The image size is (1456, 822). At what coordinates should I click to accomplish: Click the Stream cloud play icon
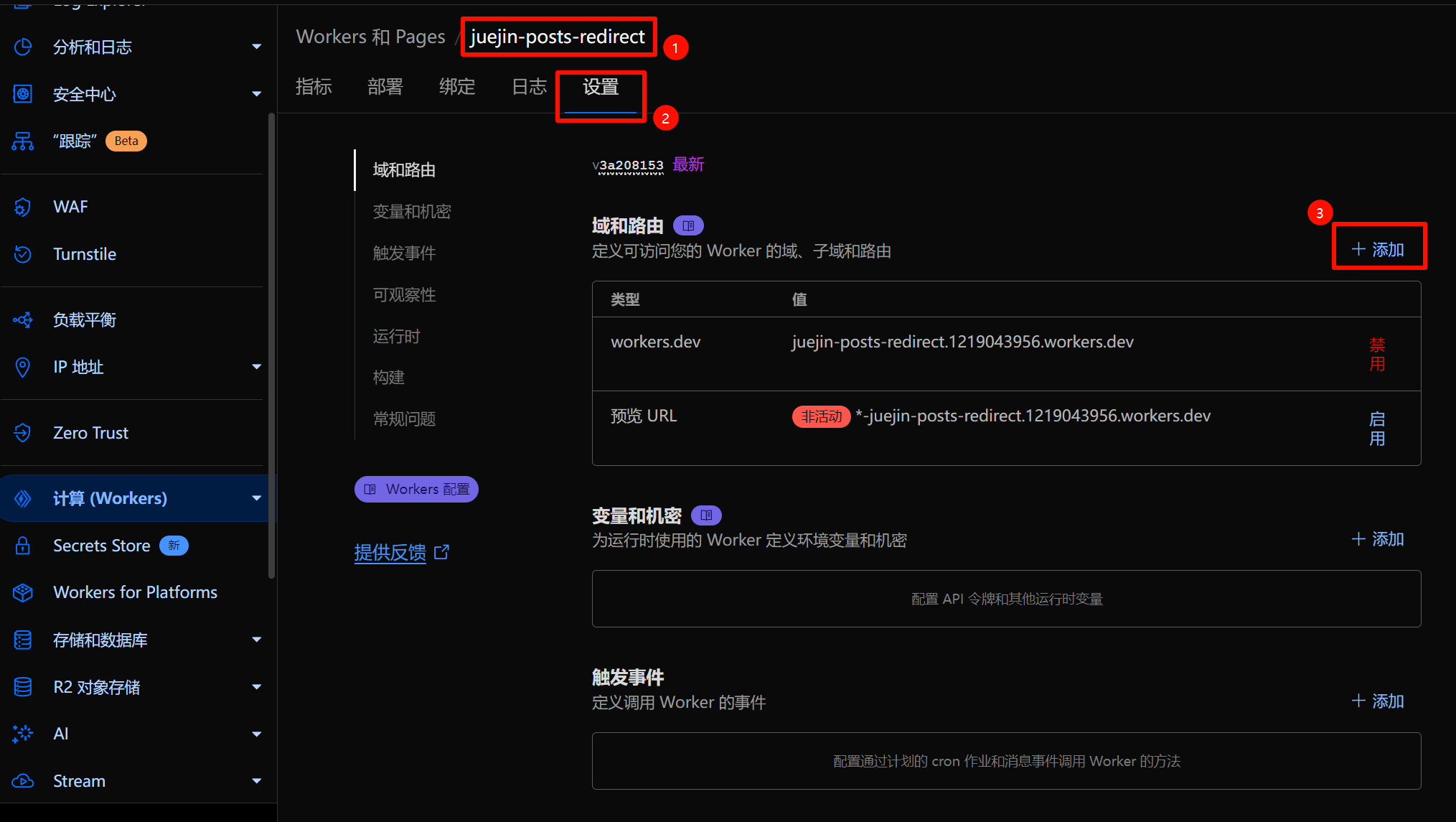coord(23,781)
